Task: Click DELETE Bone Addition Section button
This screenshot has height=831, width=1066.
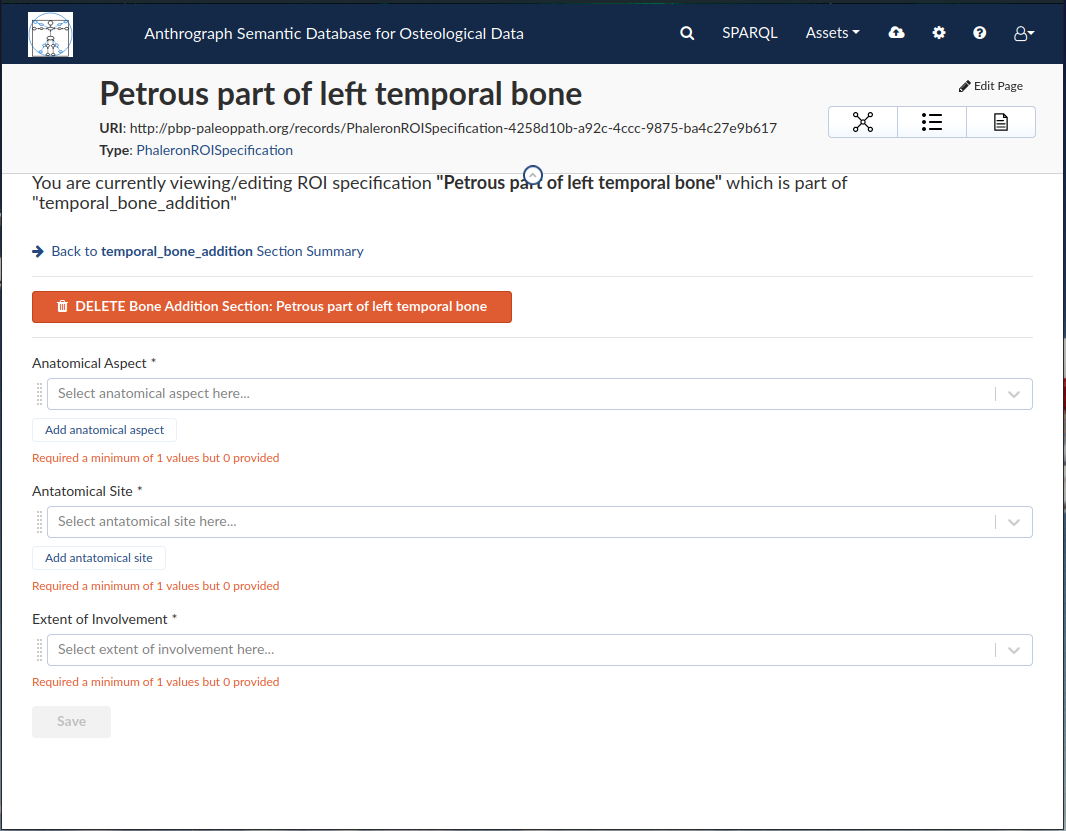Action: tap(271, 307)
